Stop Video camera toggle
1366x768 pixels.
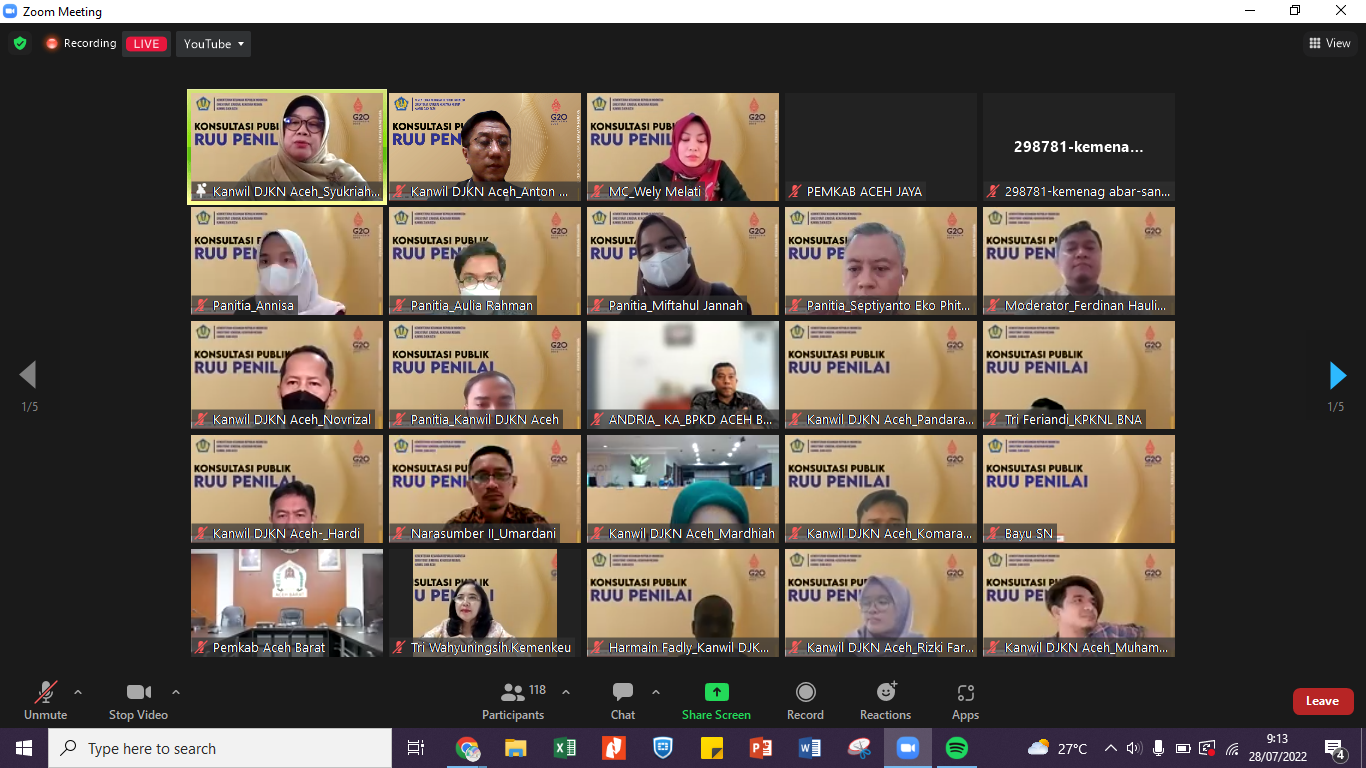click(x=138, y=700)
